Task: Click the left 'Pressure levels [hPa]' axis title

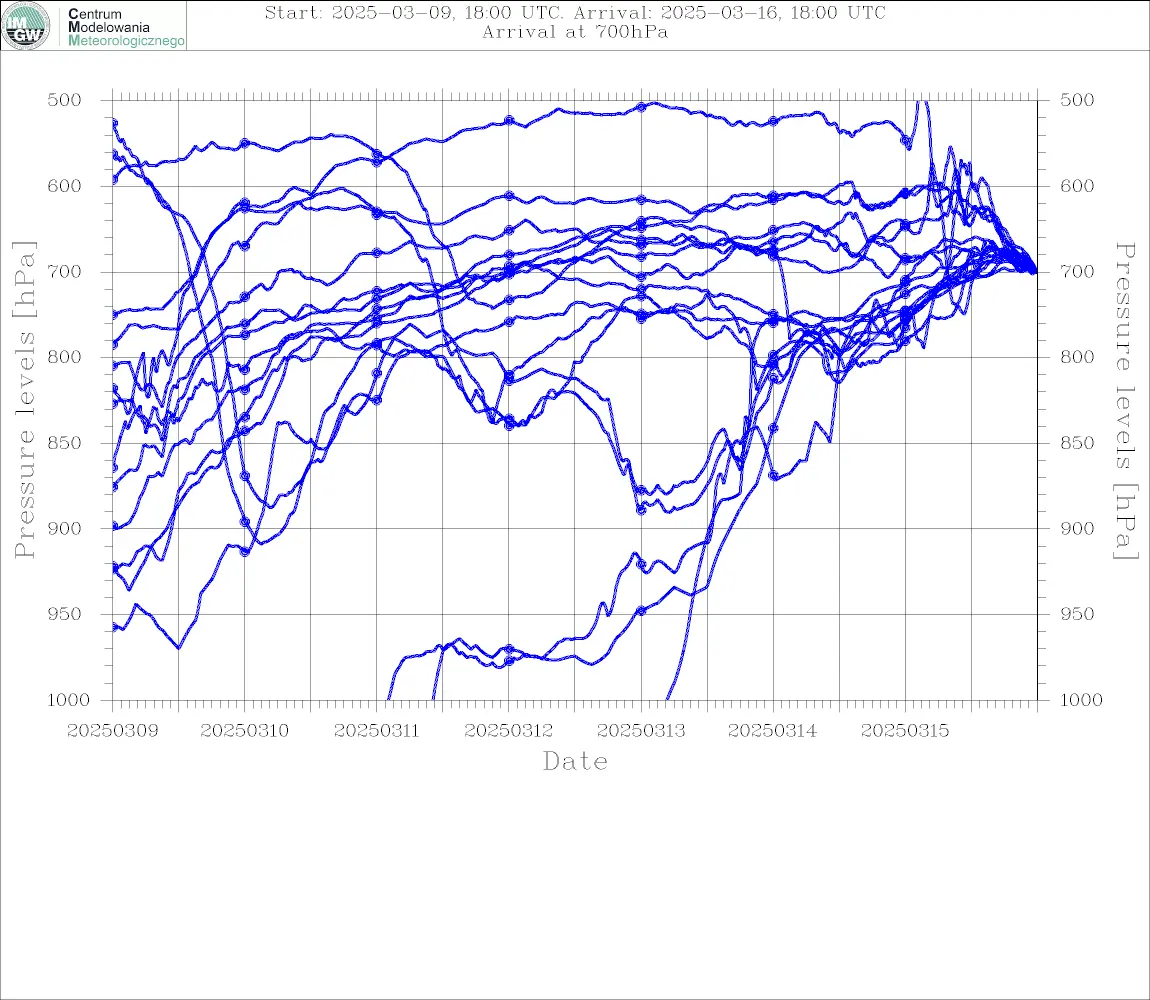Action: [x=24, y=400]
